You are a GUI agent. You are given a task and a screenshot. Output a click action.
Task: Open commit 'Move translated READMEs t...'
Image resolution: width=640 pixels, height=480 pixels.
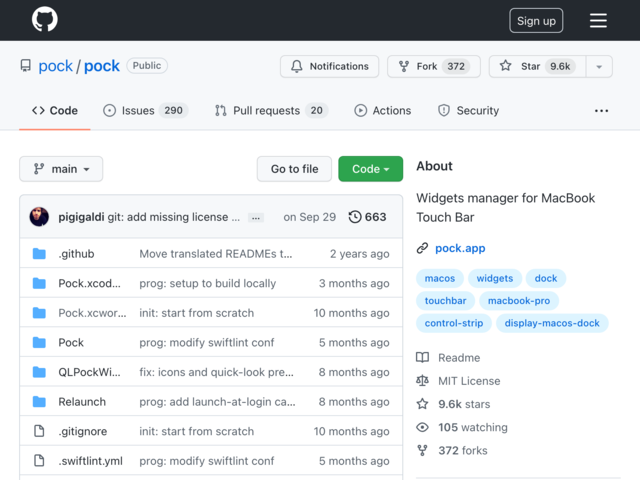click(216, 254)
